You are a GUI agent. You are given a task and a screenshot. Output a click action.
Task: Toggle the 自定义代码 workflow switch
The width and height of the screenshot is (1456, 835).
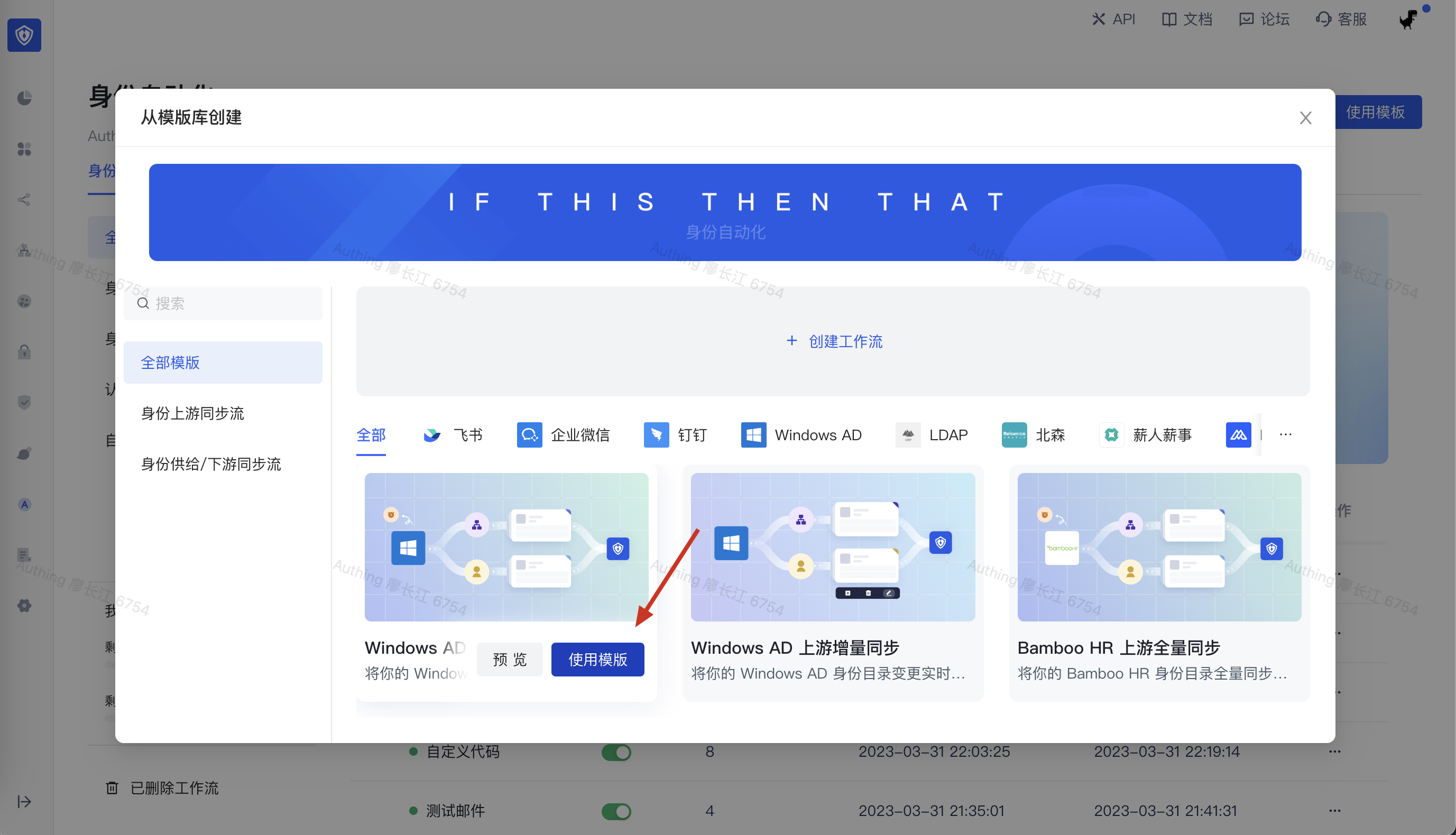coord(616,752)
